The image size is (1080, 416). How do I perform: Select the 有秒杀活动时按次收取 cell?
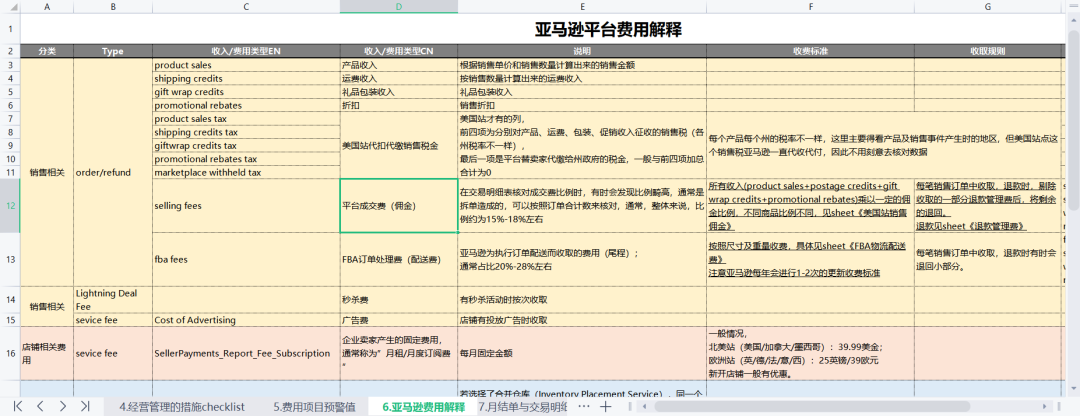pos(582,300)
